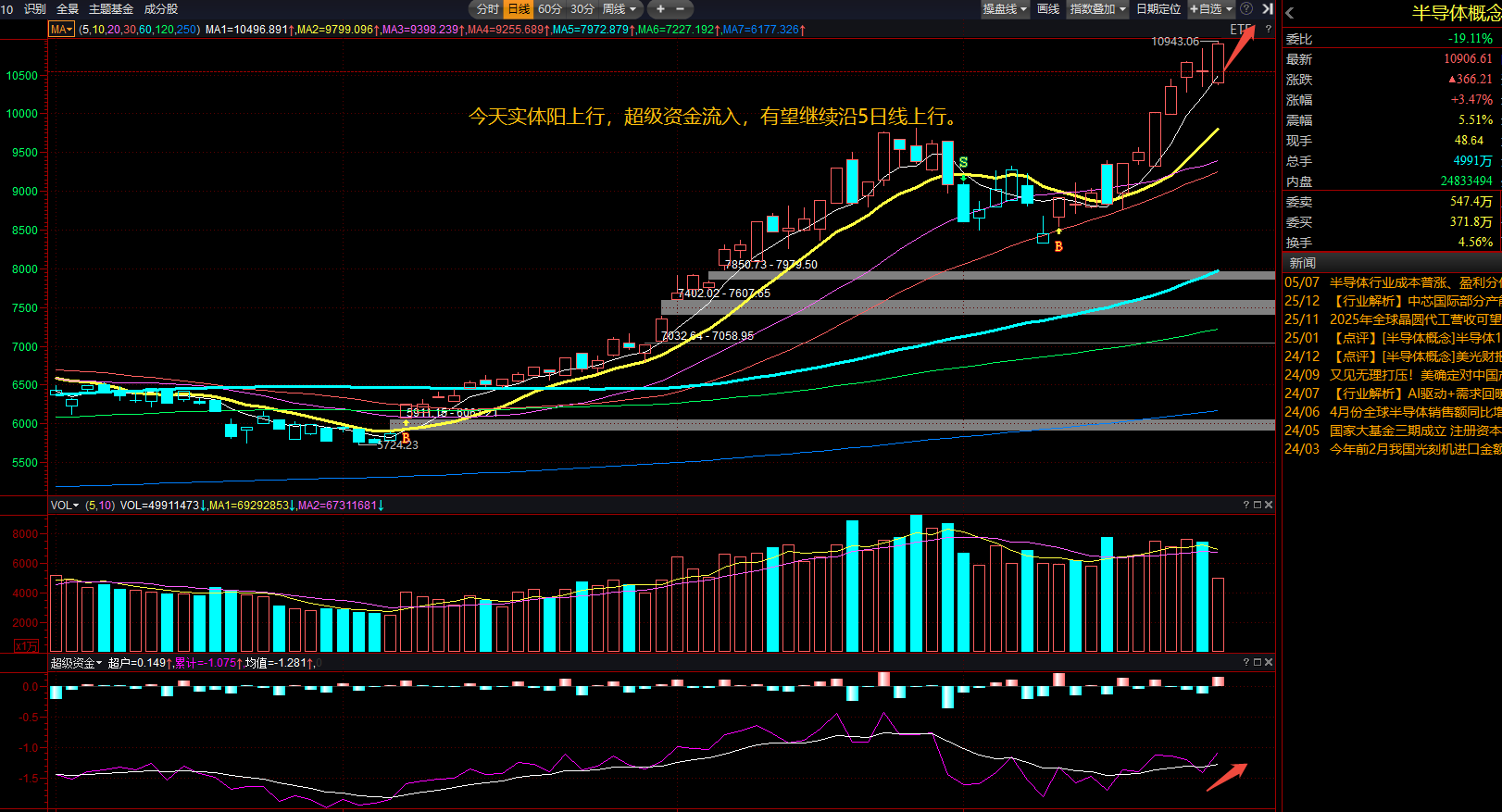Zoom out the chart with minus button
The image size is (1502, 812).
click(x=680, y=8)
